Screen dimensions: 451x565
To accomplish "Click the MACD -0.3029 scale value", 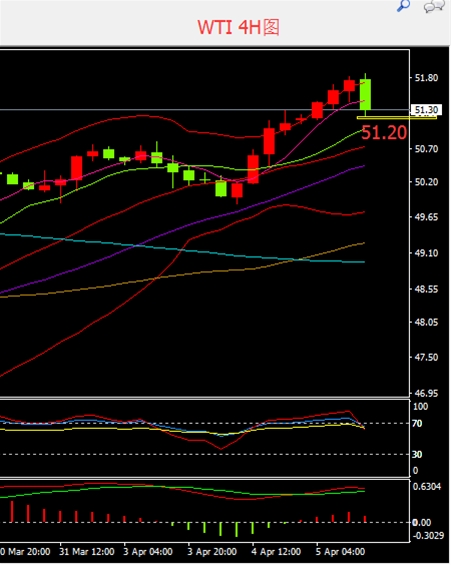I will coord(428,536).
